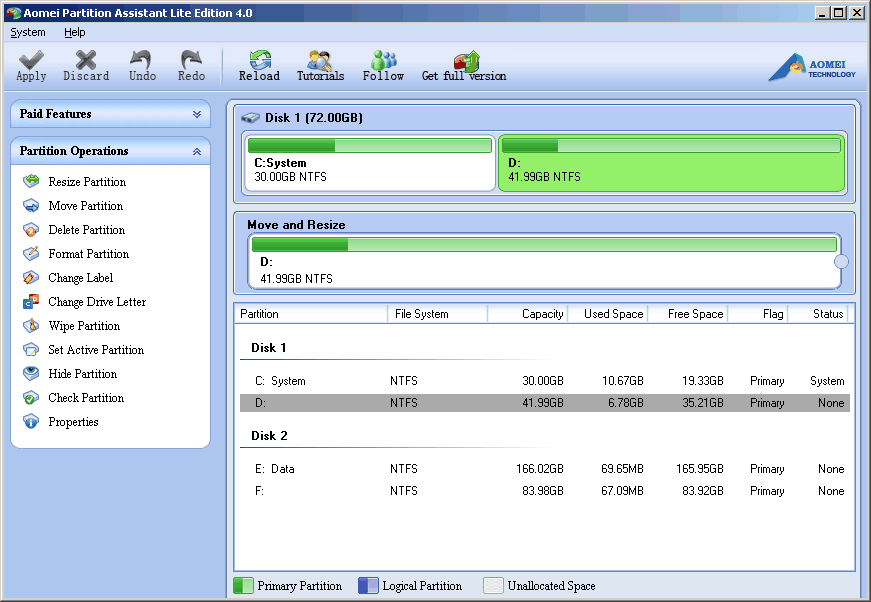Click the app icon in title bar
This screenshot has height=602, width=871.
pyautogui.click(x=13, y=12)
